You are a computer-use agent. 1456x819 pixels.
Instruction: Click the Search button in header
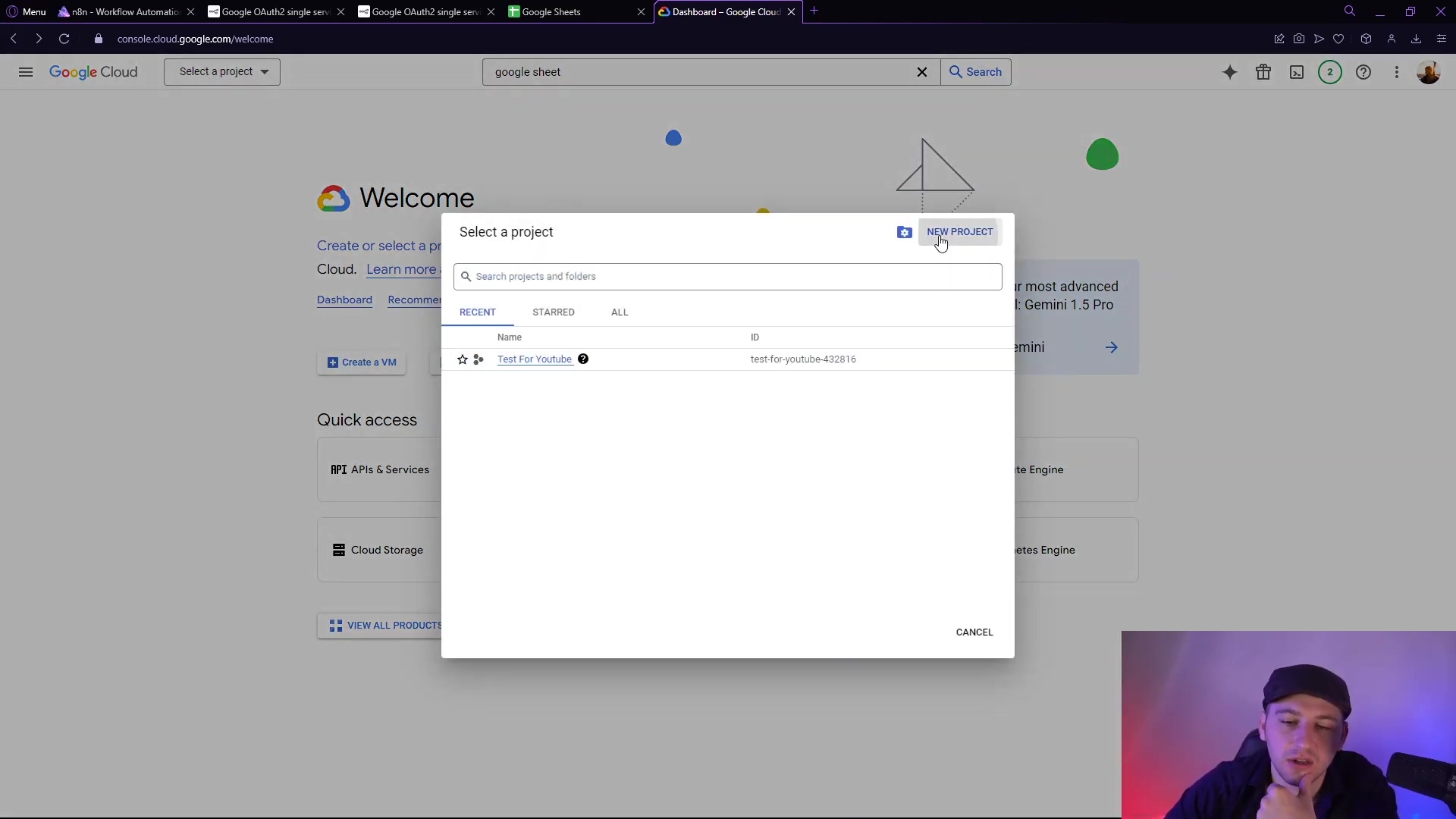tap(976, 72)
